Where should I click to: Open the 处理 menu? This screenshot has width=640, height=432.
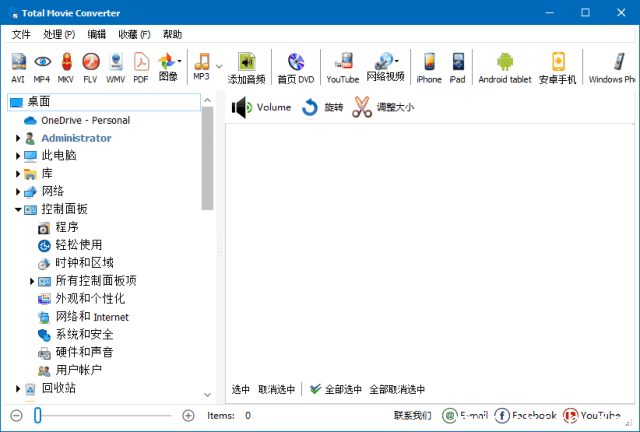pos(59,34)
